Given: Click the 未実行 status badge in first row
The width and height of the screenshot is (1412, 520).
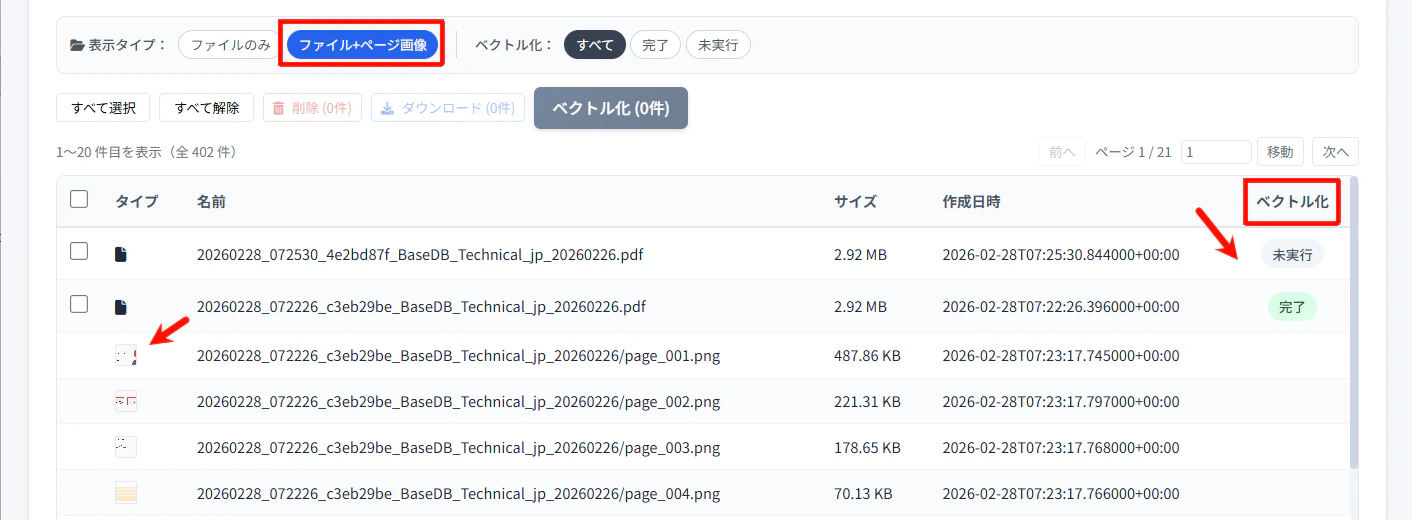Looking at the screenshot, I should pyautogui.click(x=1291, y=255).
